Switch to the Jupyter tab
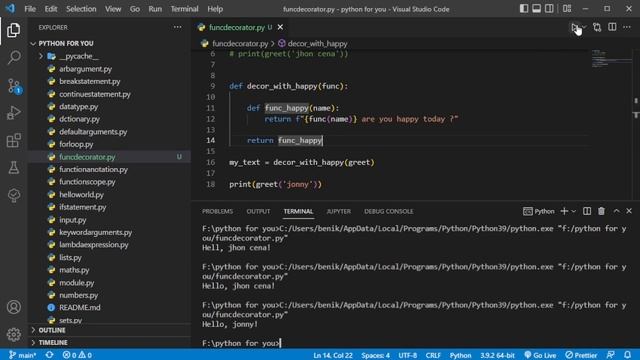The height and width of the screenshot is (360, 640). 338,211
